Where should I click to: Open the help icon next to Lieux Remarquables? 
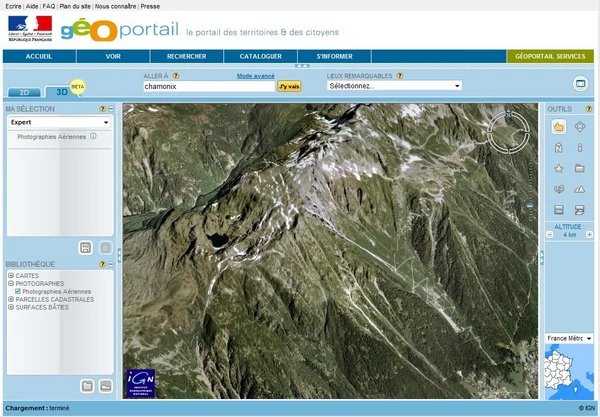tap(399, 76)
